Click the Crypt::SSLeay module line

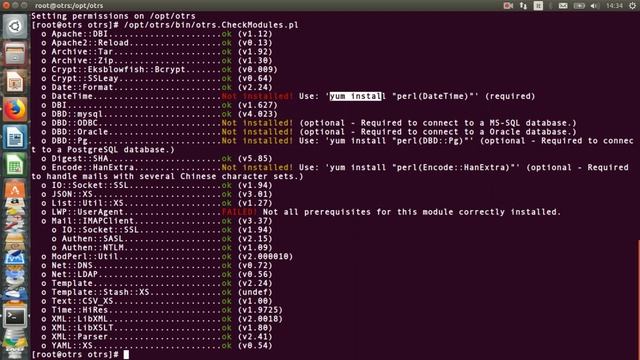pos(157,78)
